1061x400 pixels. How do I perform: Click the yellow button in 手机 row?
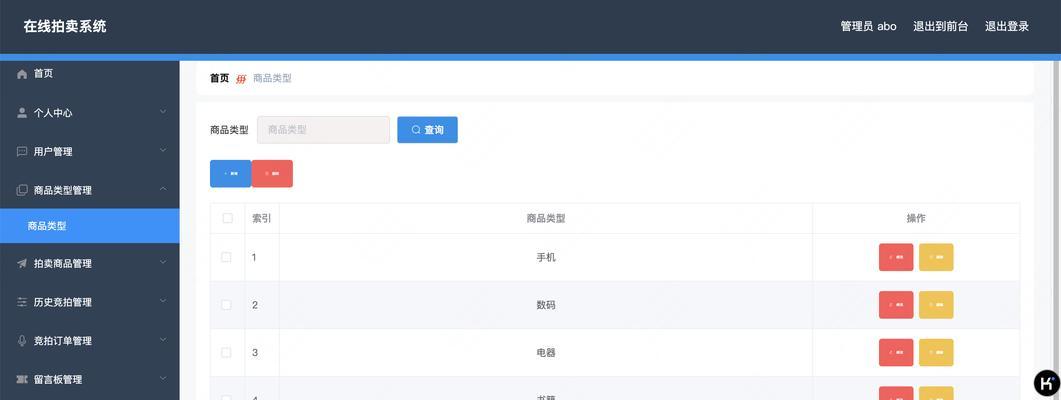pos(936,257)
